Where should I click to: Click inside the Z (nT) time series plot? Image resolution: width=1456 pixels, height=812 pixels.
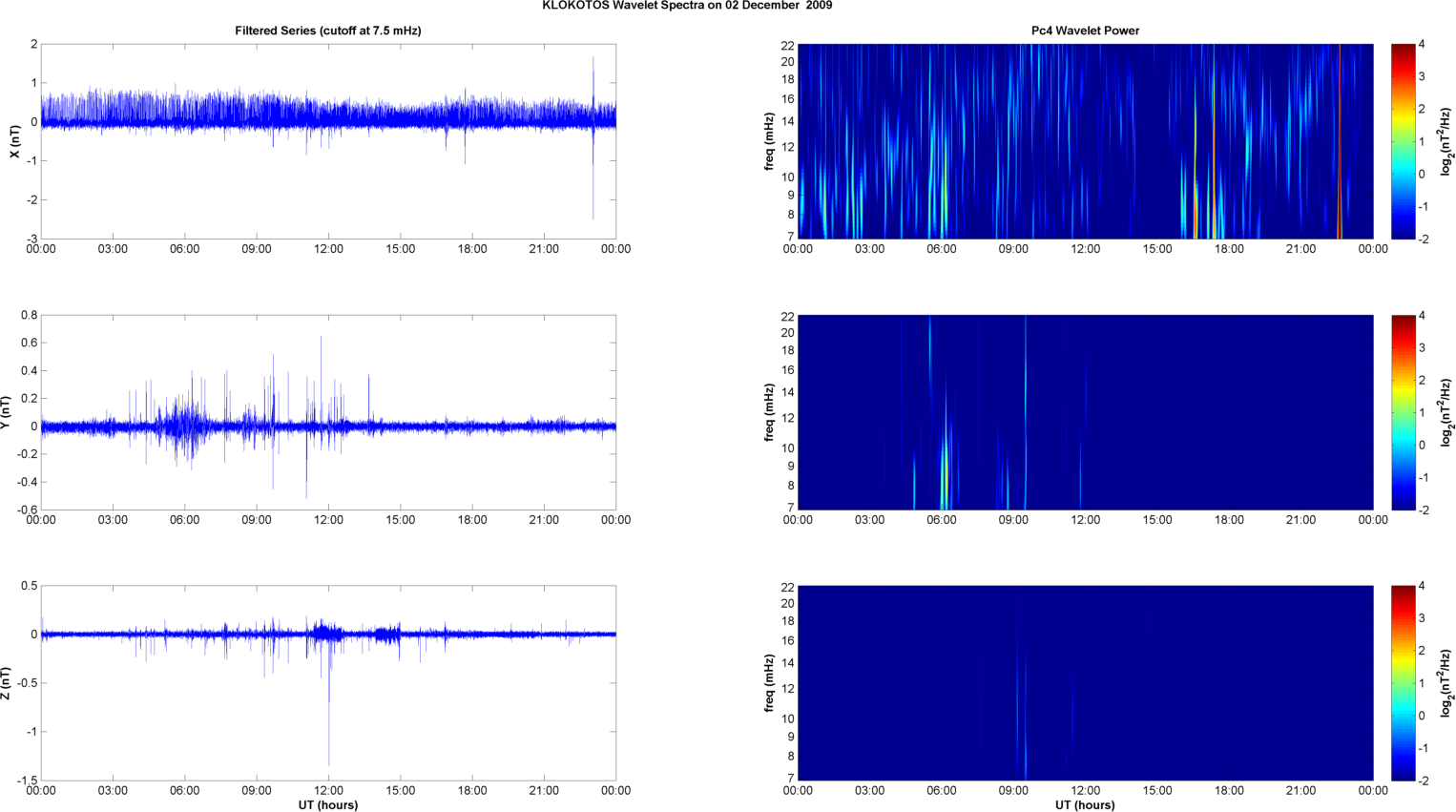coord(458,706)
